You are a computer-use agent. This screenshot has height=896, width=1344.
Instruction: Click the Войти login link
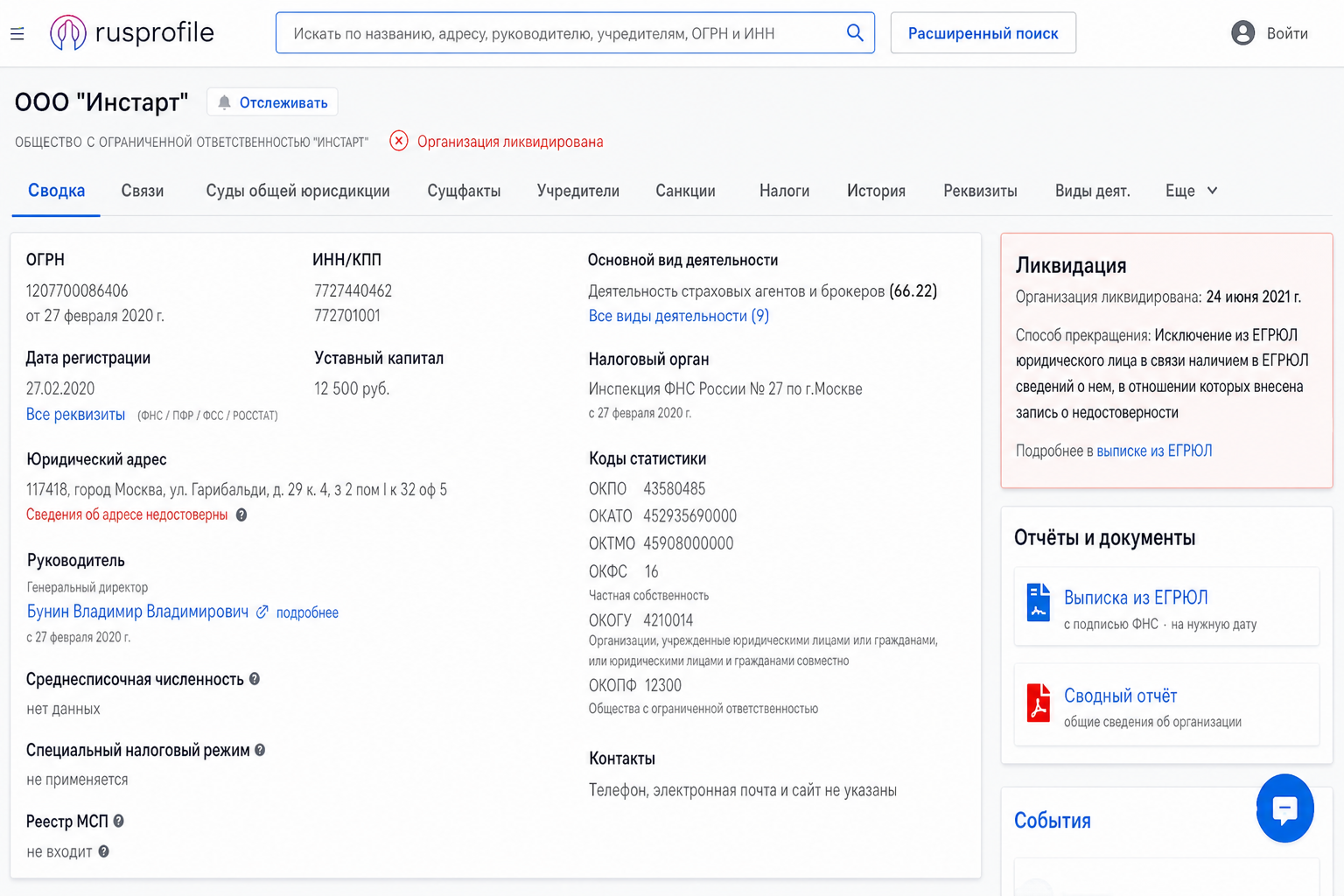tap(1287, 33)
